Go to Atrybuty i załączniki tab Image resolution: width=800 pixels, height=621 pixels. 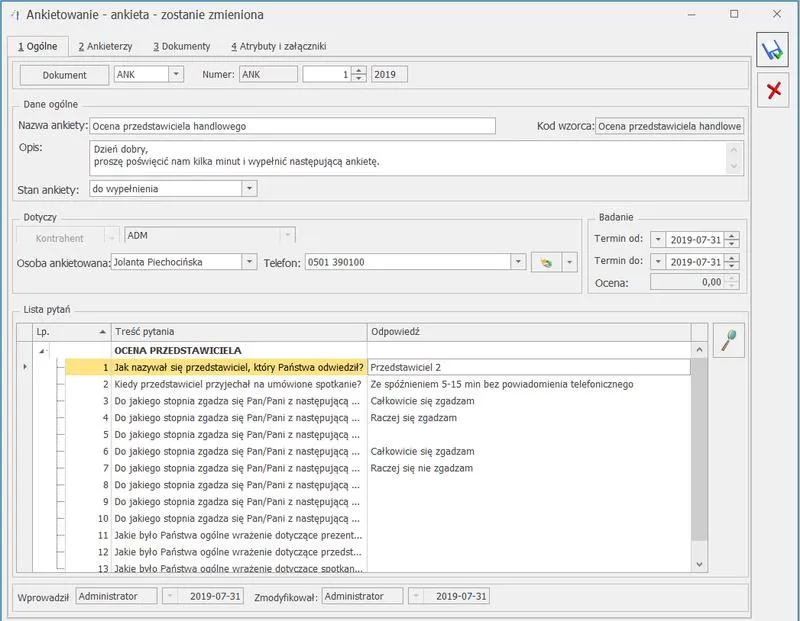pyautogui.click(x=278, y=46)
